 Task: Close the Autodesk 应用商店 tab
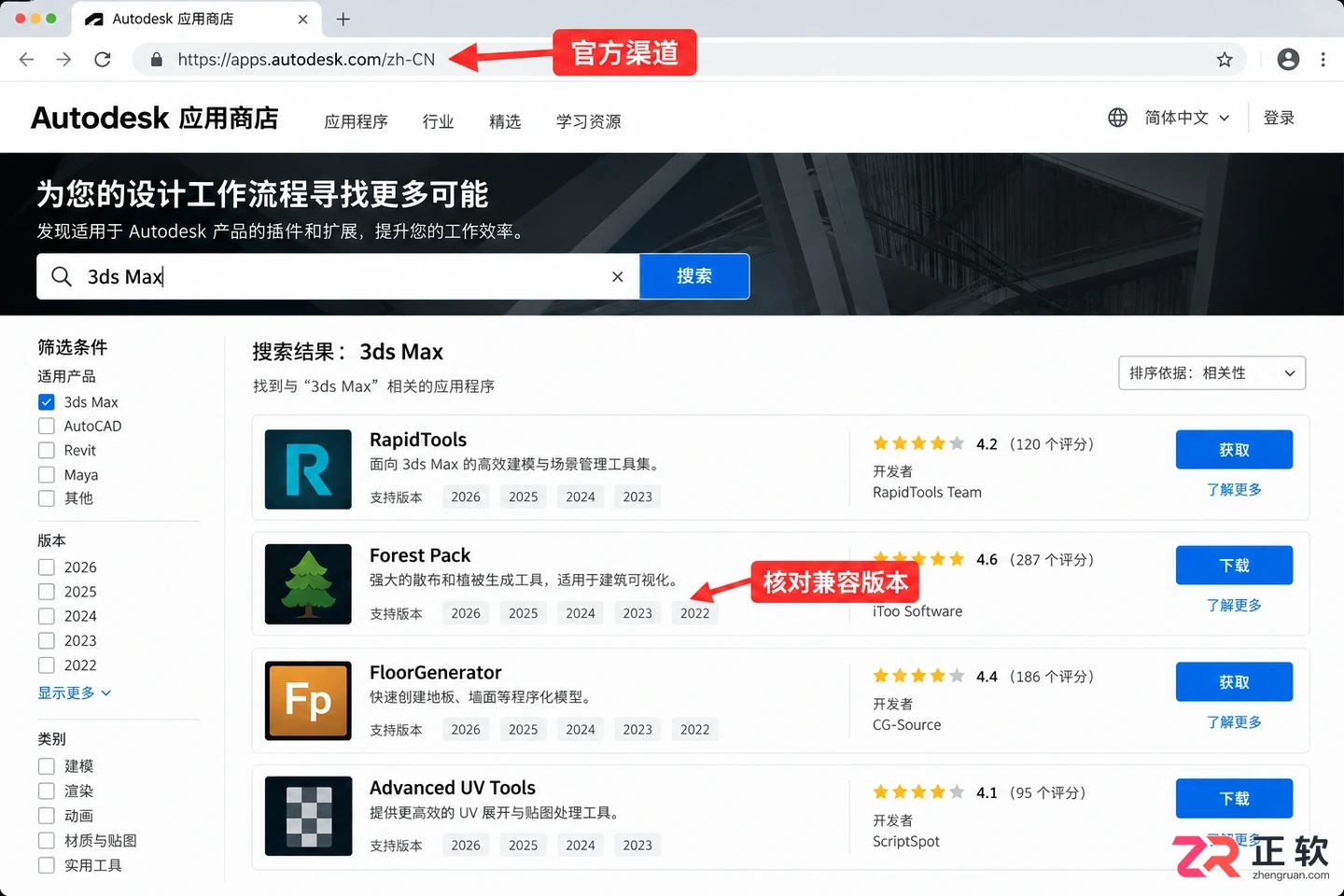(302, 19)
